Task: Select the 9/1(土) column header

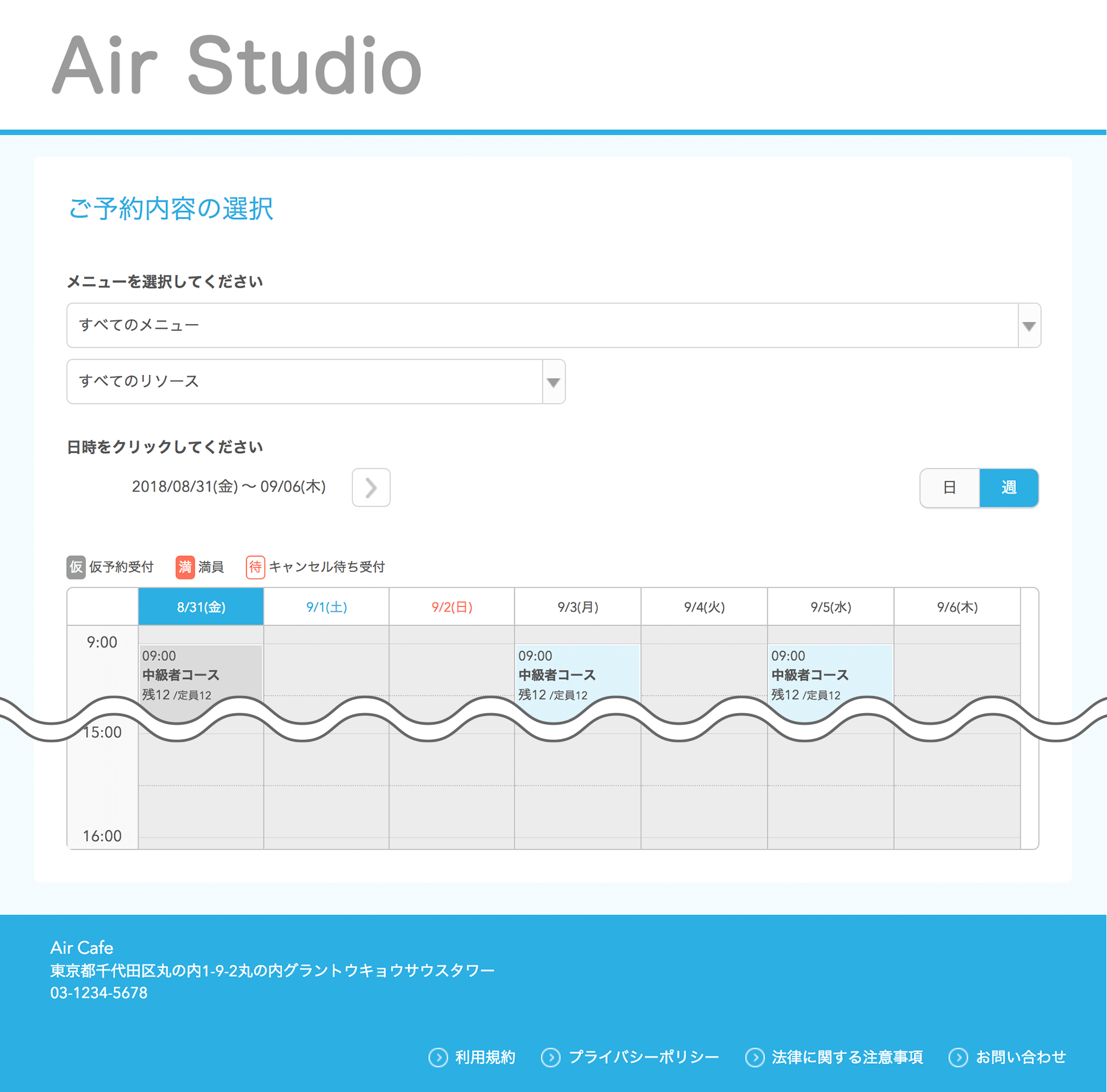Action: pos(326,607)
